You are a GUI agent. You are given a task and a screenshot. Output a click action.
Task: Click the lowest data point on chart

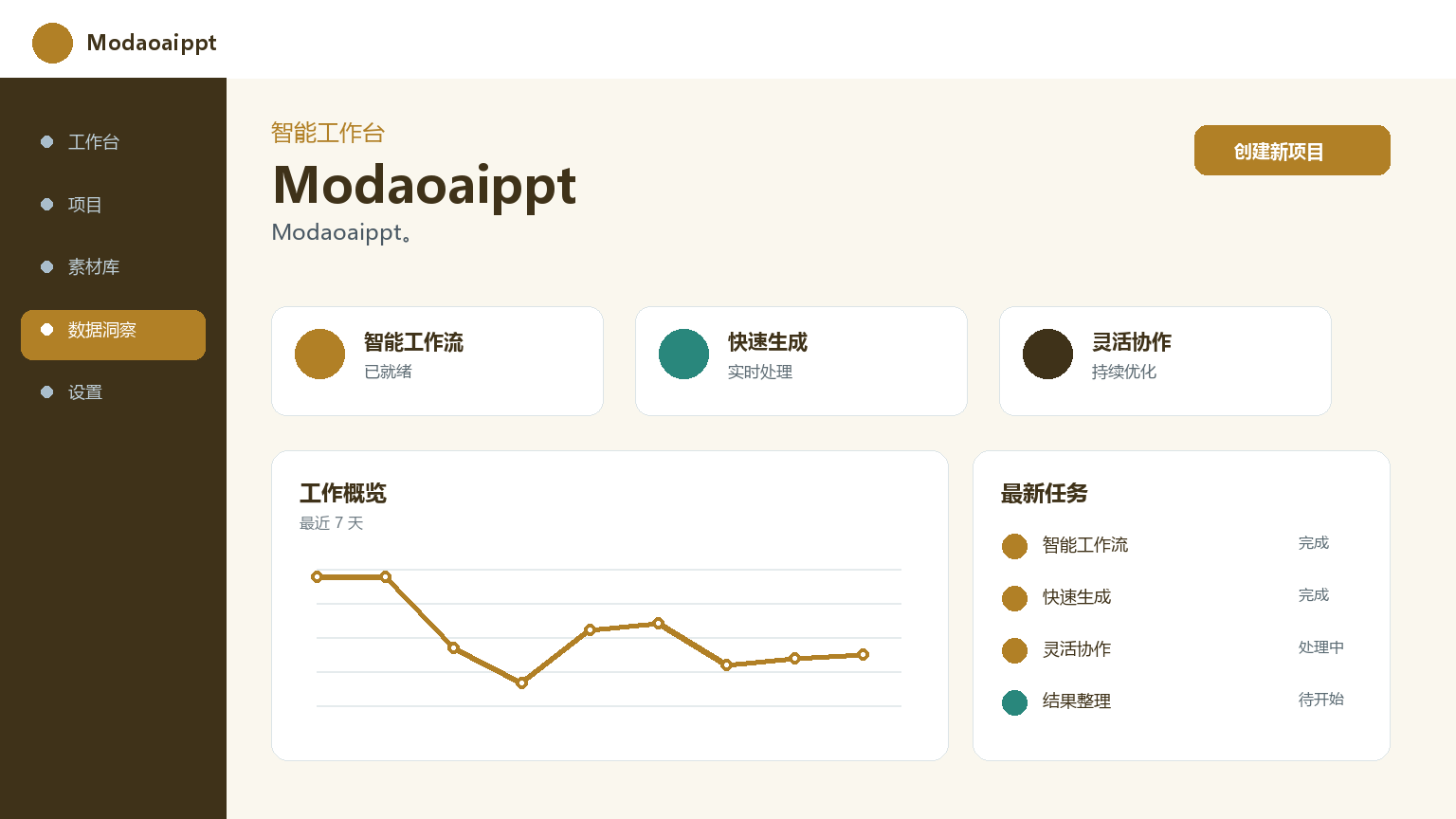(x=521, y=682)
